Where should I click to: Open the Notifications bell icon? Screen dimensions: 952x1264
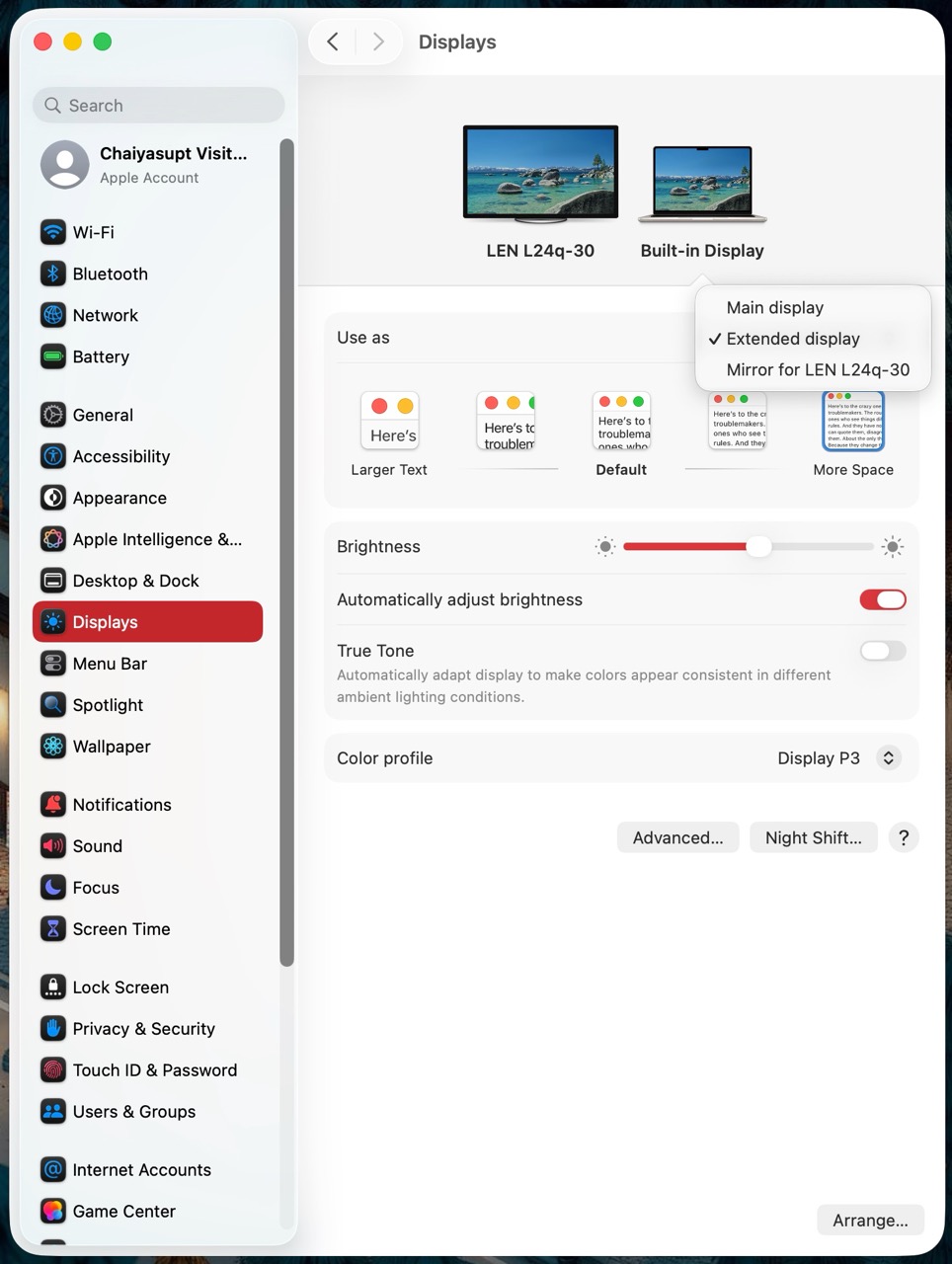click(x=53, y=805)
